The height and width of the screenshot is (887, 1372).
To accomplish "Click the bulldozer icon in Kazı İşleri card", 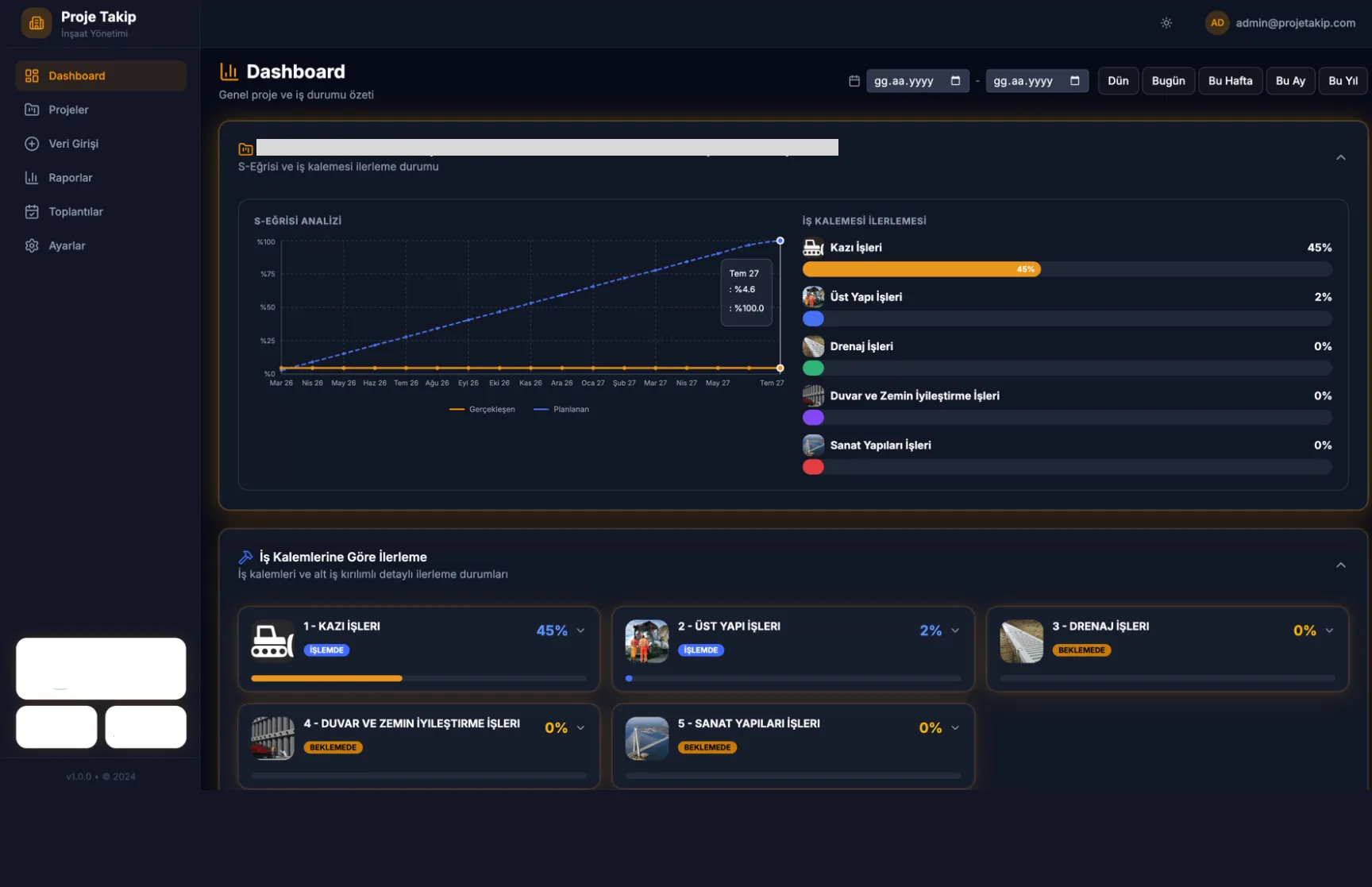I will point(272,640).
